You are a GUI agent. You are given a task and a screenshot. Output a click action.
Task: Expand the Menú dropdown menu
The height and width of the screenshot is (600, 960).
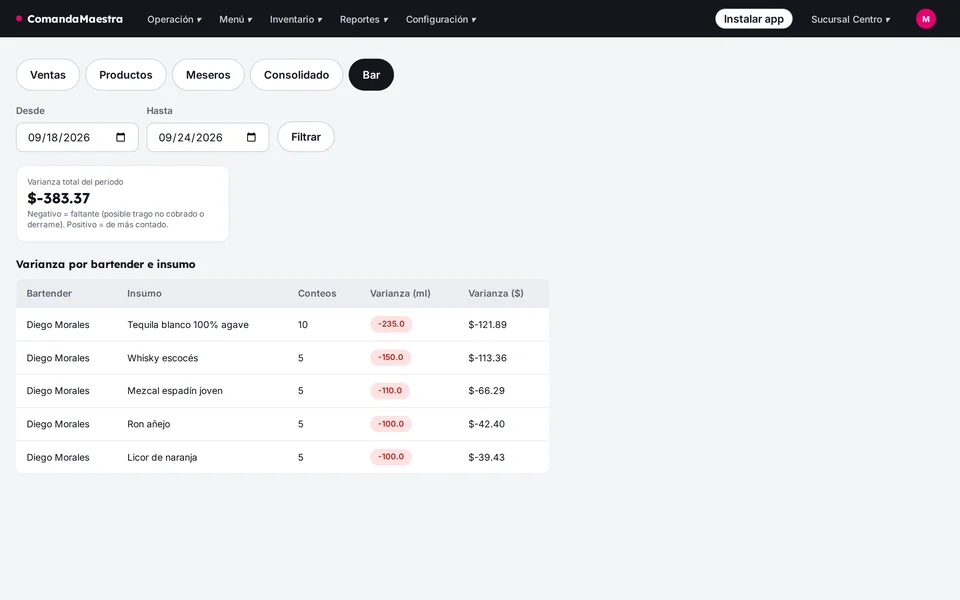pos(236,19)
